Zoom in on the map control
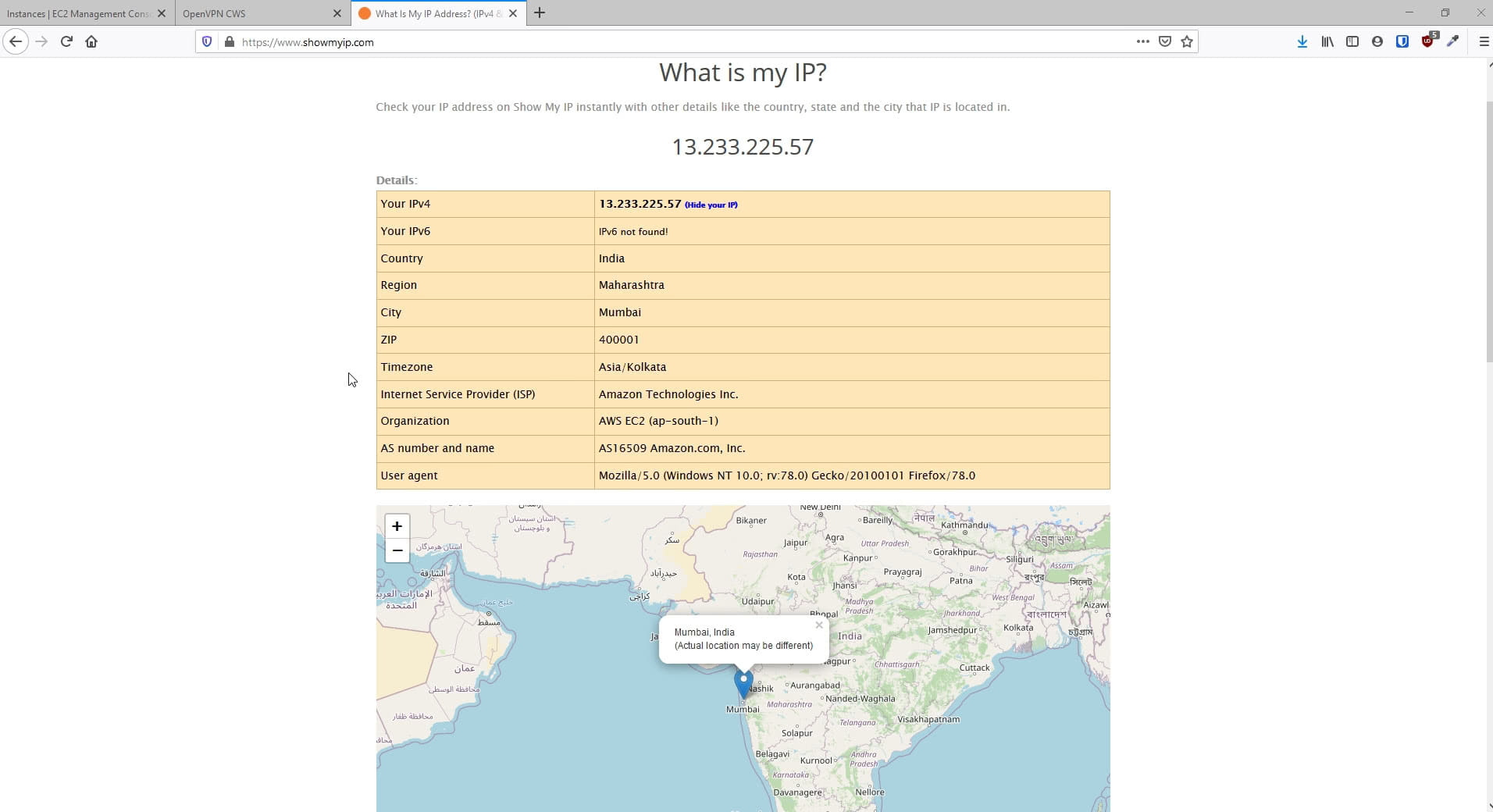This screenshot has height=812, width=1493. click(397, 526)
